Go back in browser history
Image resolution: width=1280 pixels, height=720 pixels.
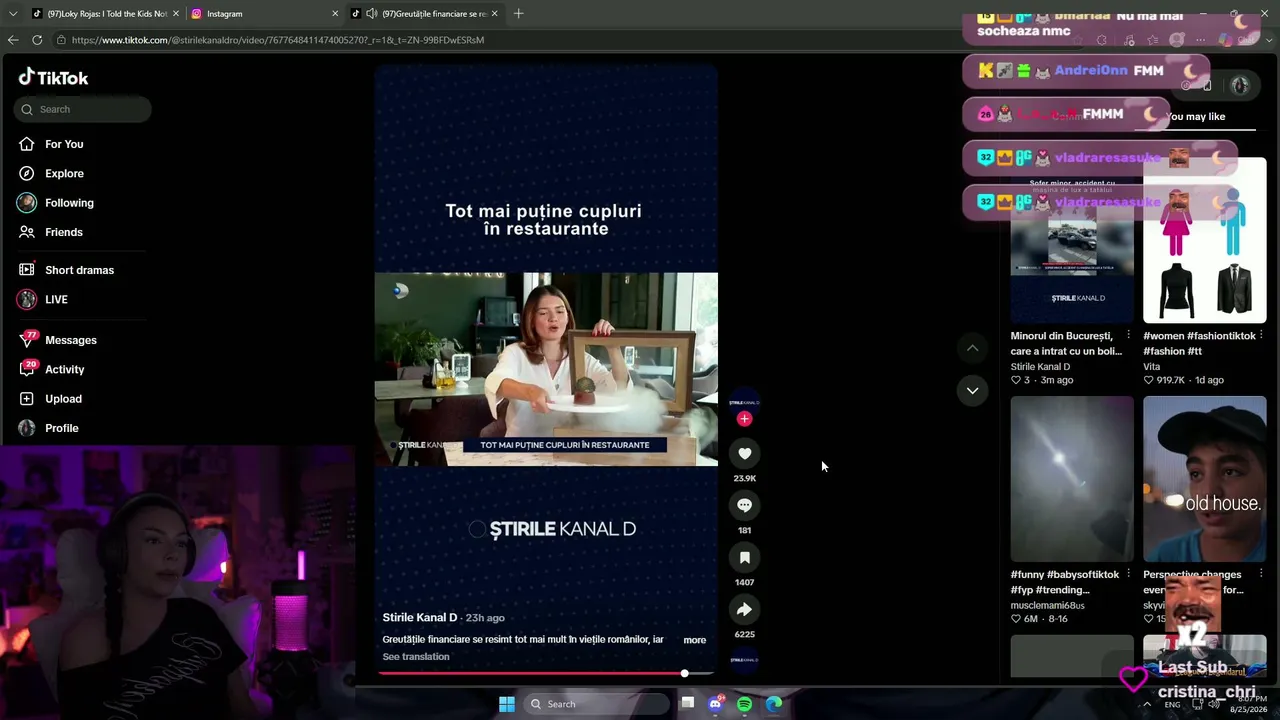coord(13,40)
